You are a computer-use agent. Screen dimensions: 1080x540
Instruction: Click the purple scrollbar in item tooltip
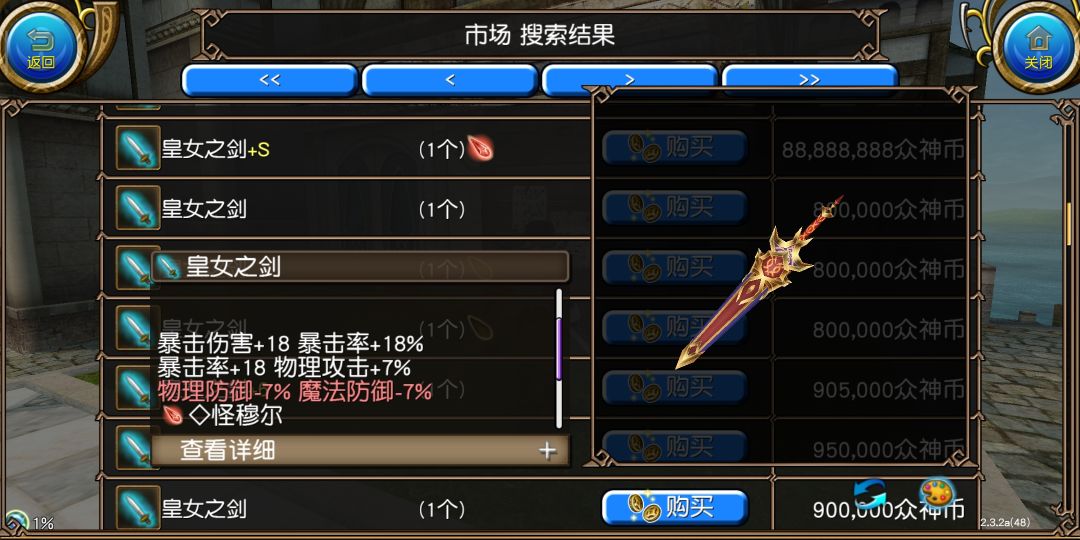coord(559,349)
